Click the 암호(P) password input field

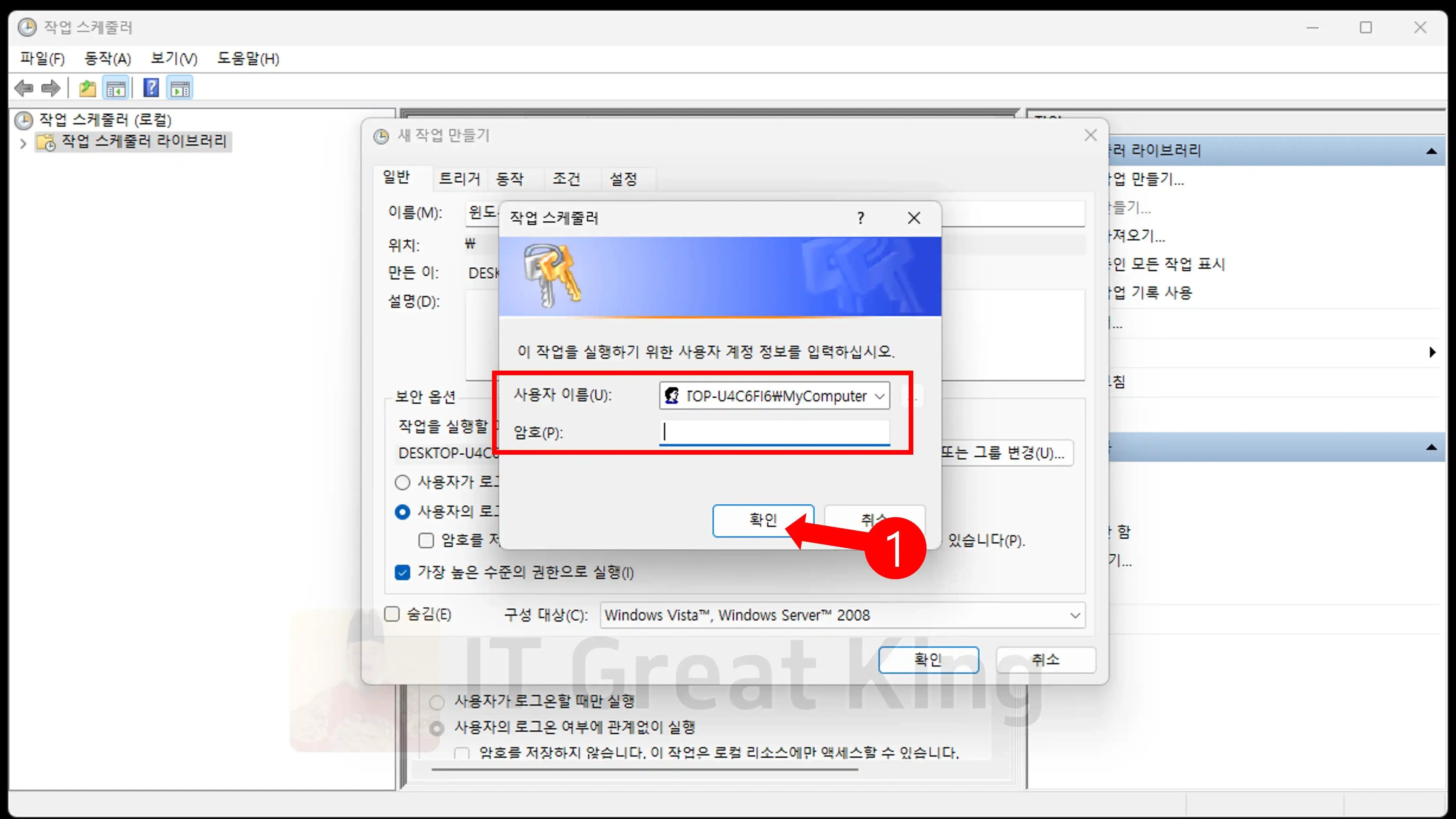coord(774,432)
